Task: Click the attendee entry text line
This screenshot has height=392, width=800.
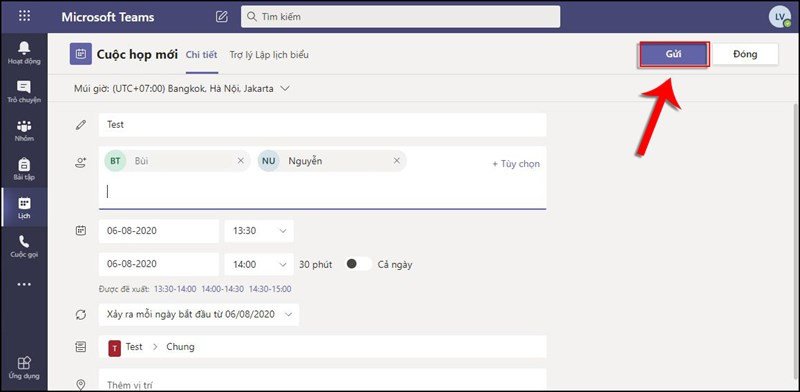Action: click(x=322, y=192)
